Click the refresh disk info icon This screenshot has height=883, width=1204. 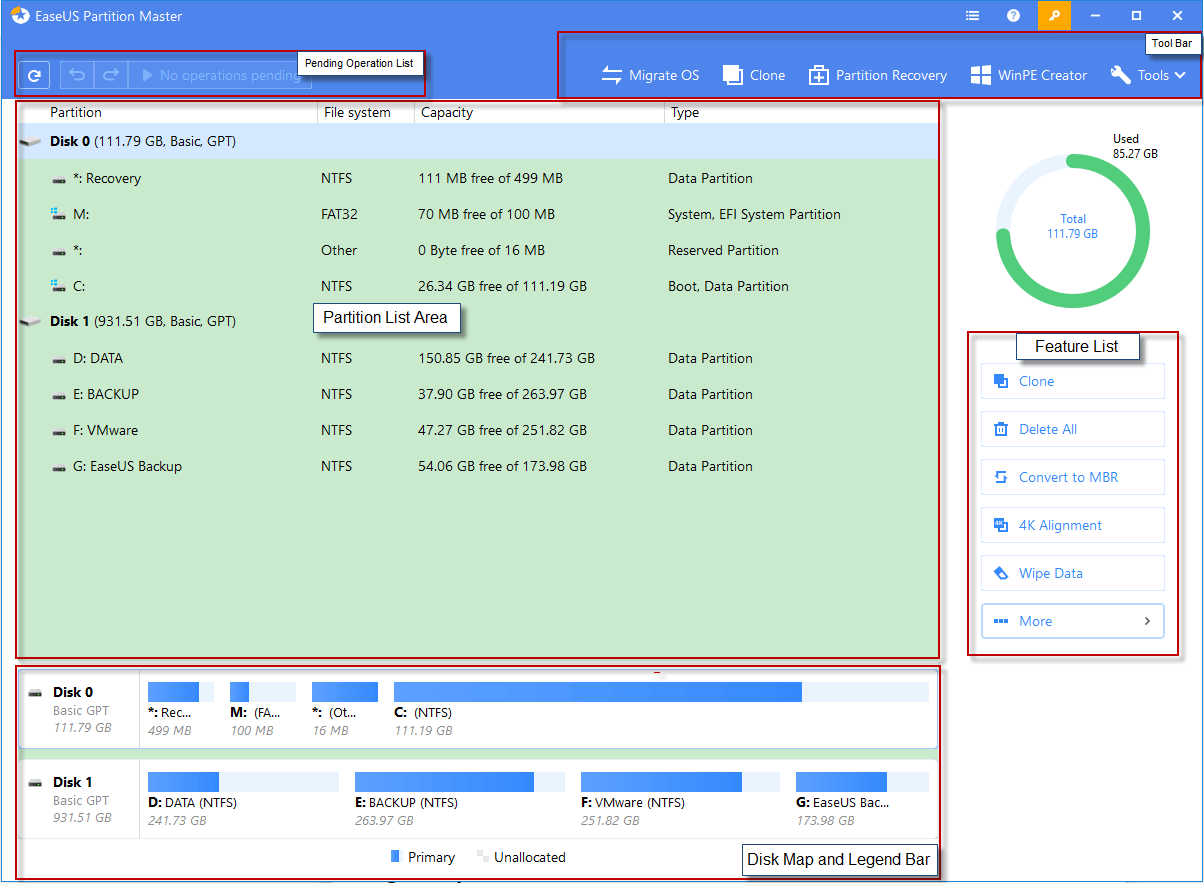click(x=34, y=75)
